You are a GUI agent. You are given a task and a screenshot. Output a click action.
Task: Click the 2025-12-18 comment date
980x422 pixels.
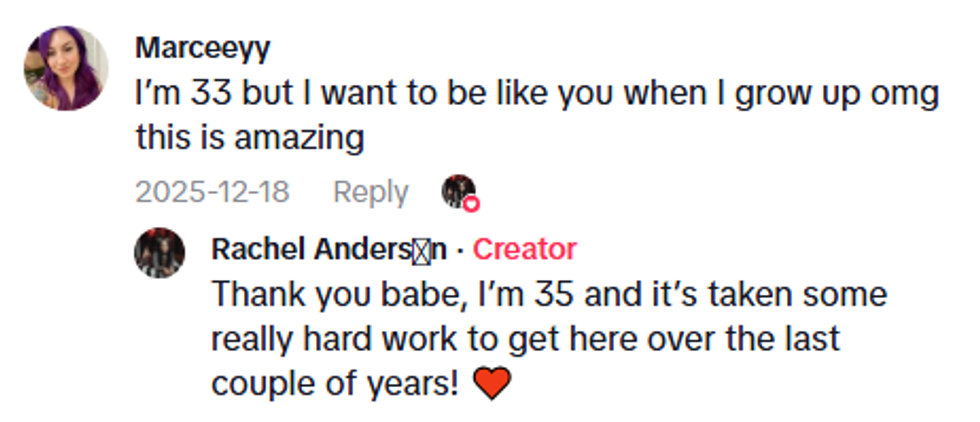coord(212,192)
